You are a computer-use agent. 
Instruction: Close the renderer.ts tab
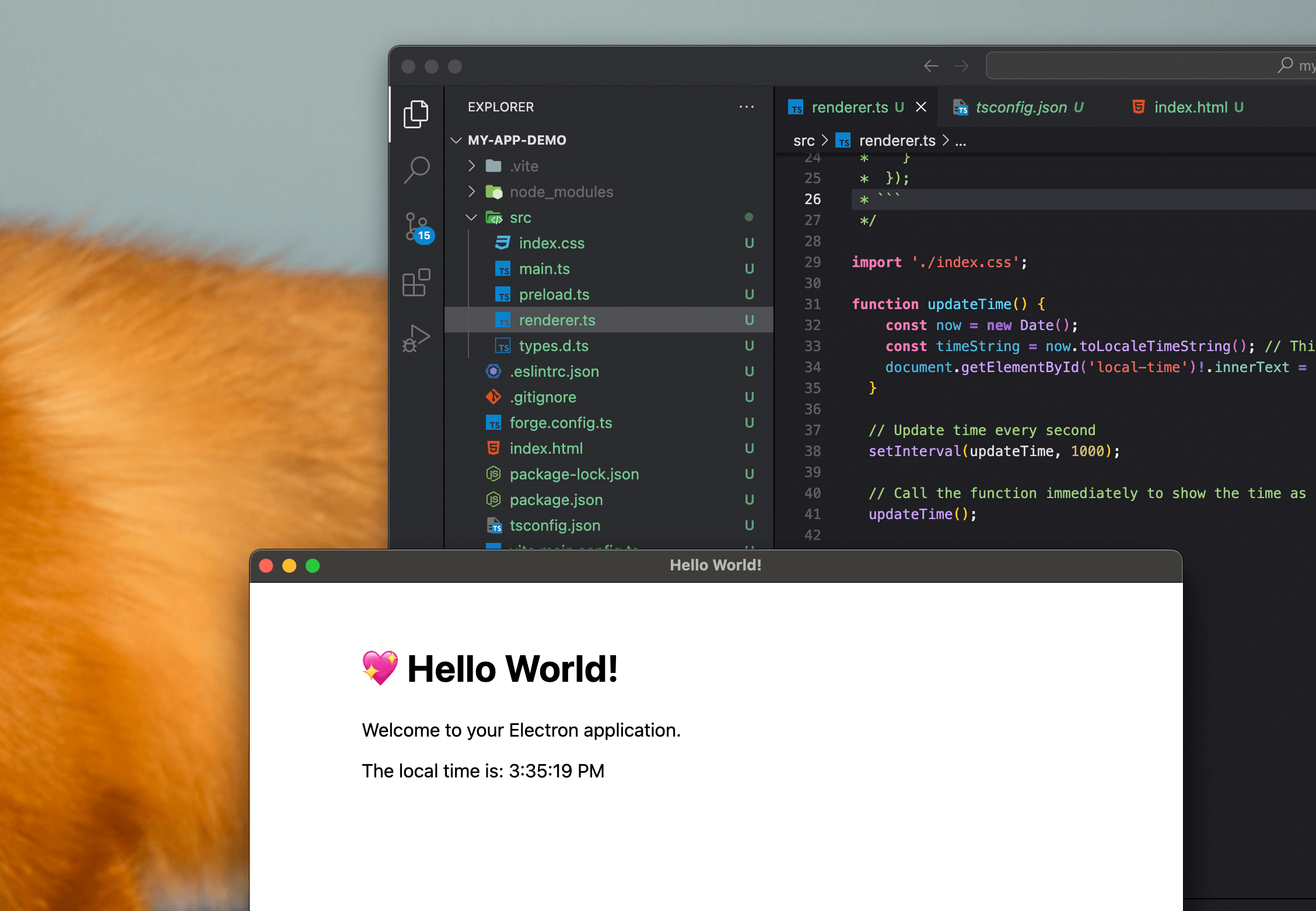point(921,107)
